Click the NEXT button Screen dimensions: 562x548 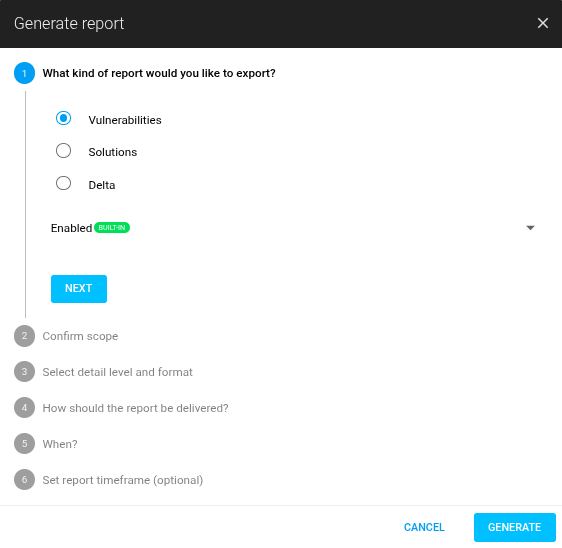coord(79,289)
